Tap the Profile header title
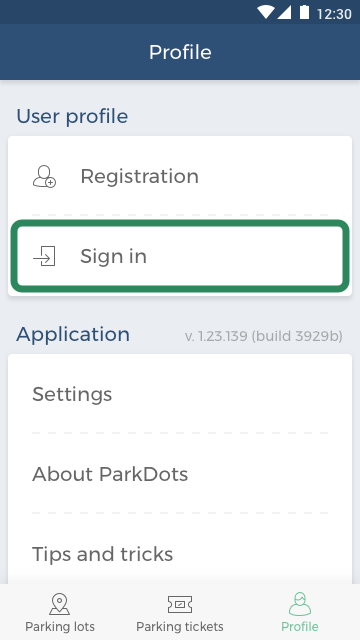This screenshot has height=640, width=360. (180, 52)
